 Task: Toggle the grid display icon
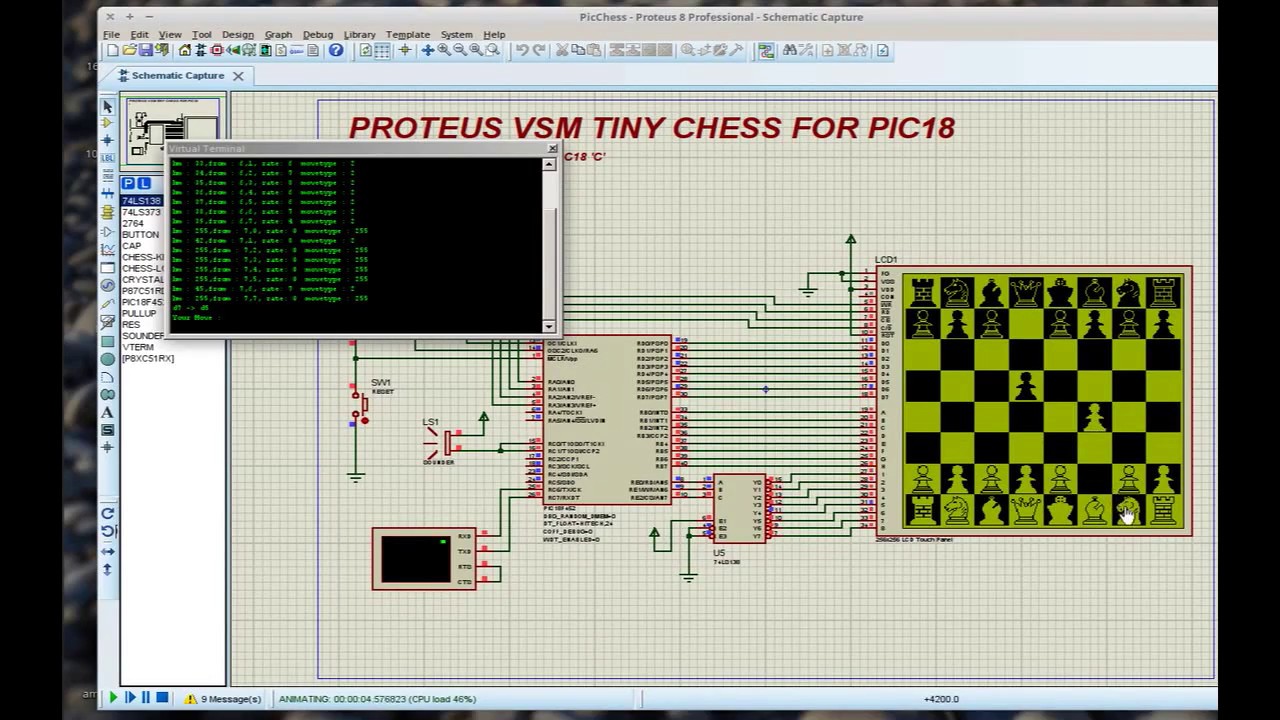pyautogui.click(x=382, y=51)
